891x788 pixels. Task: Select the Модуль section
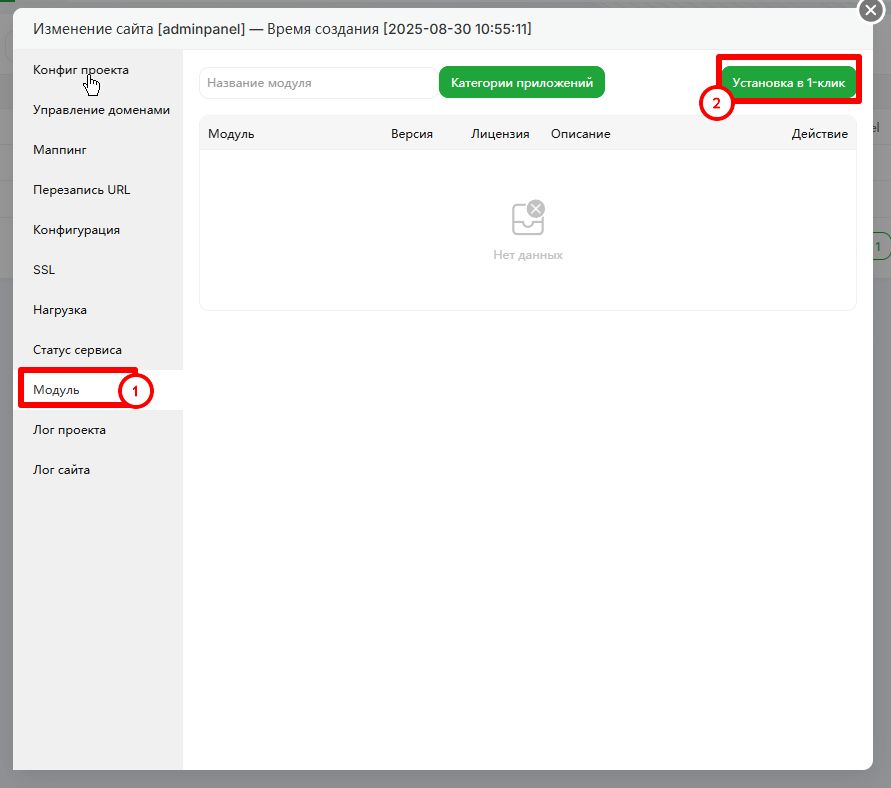pyautogui.click(x=98, y=390)
